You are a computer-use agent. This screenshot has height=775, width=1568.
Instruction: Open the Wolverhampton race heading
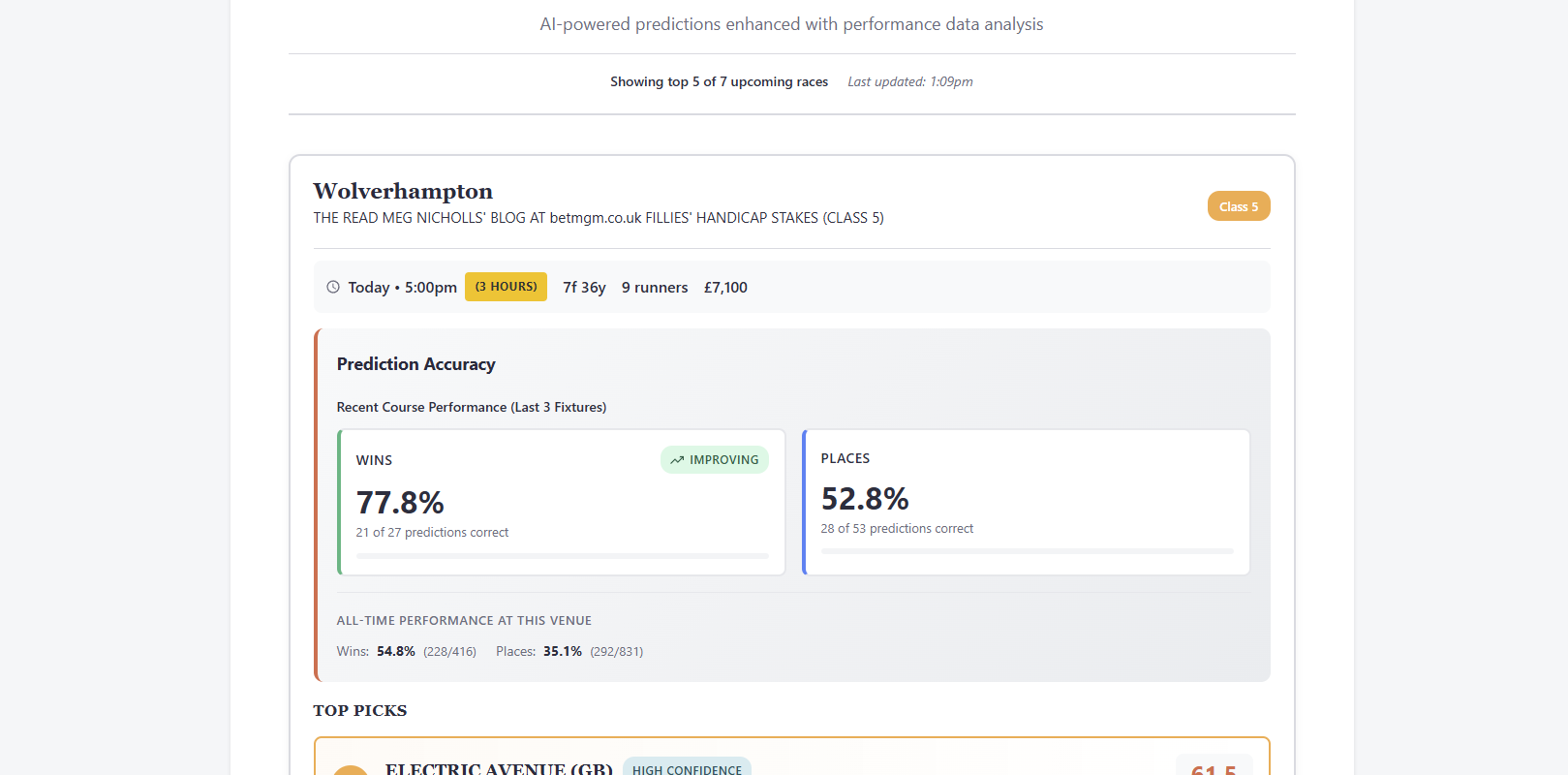pyautogui.click(x=403, y=191)
